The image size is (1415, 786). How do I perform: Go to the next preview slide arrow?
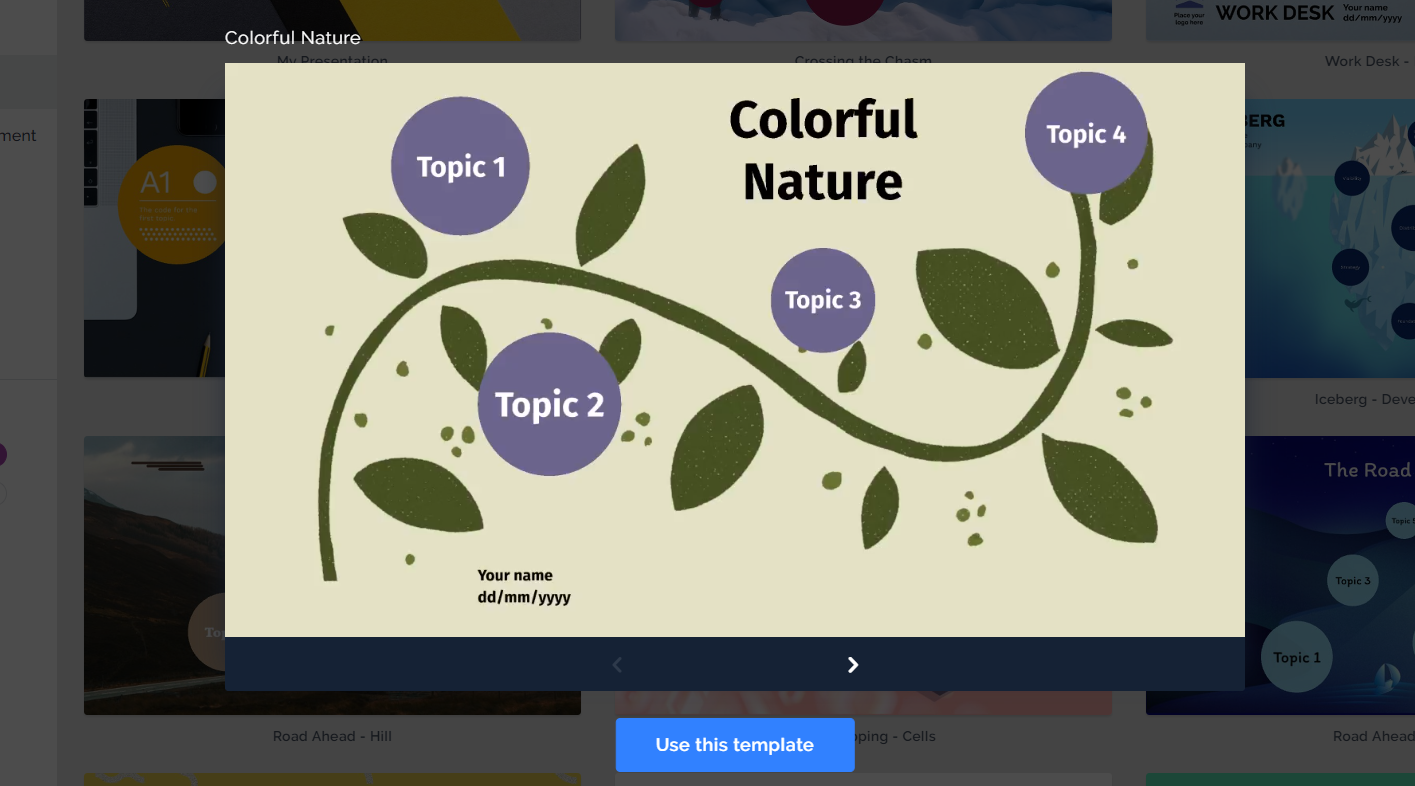pos(853,665)
